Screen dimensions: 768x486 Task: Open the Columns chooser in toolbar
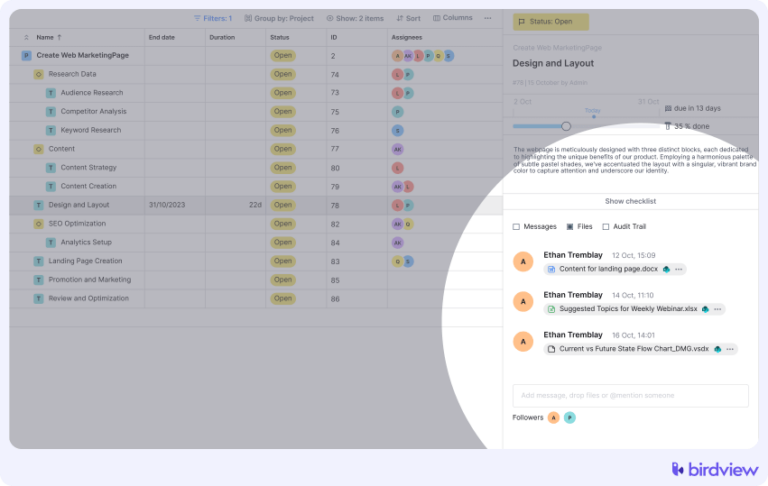coord(452,18)
